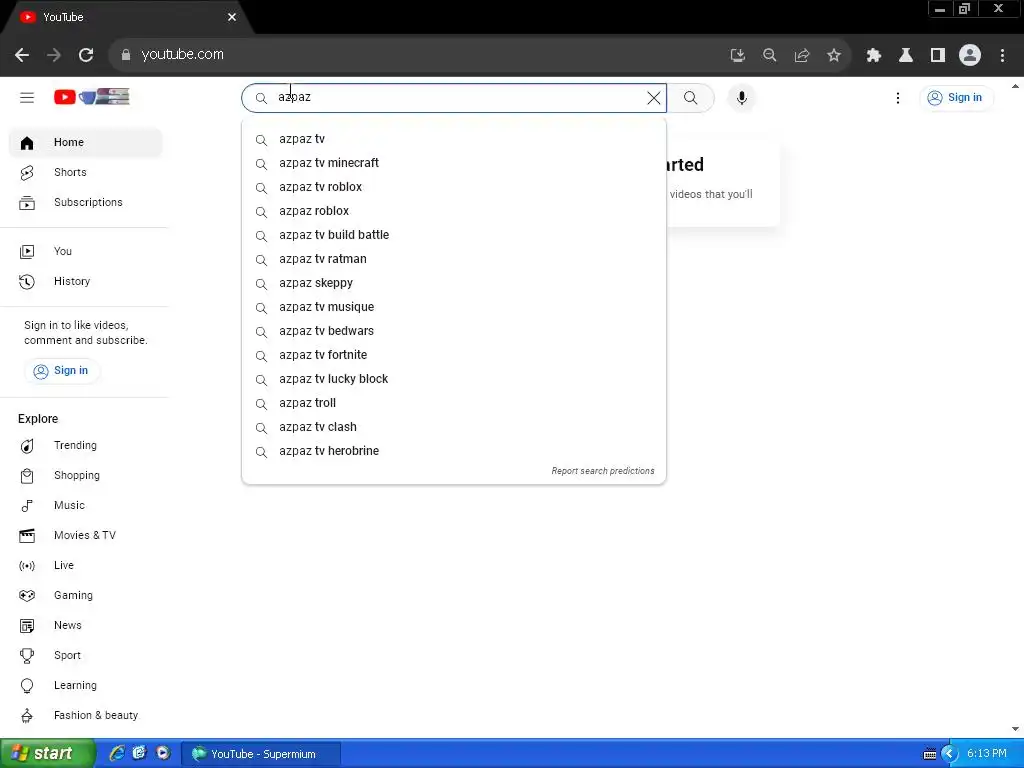Image resolution: width=1024 pixels, height=768 pixels.
Task: Select suggestion "azpaz roblox"
Action: (x=454, y=211)
